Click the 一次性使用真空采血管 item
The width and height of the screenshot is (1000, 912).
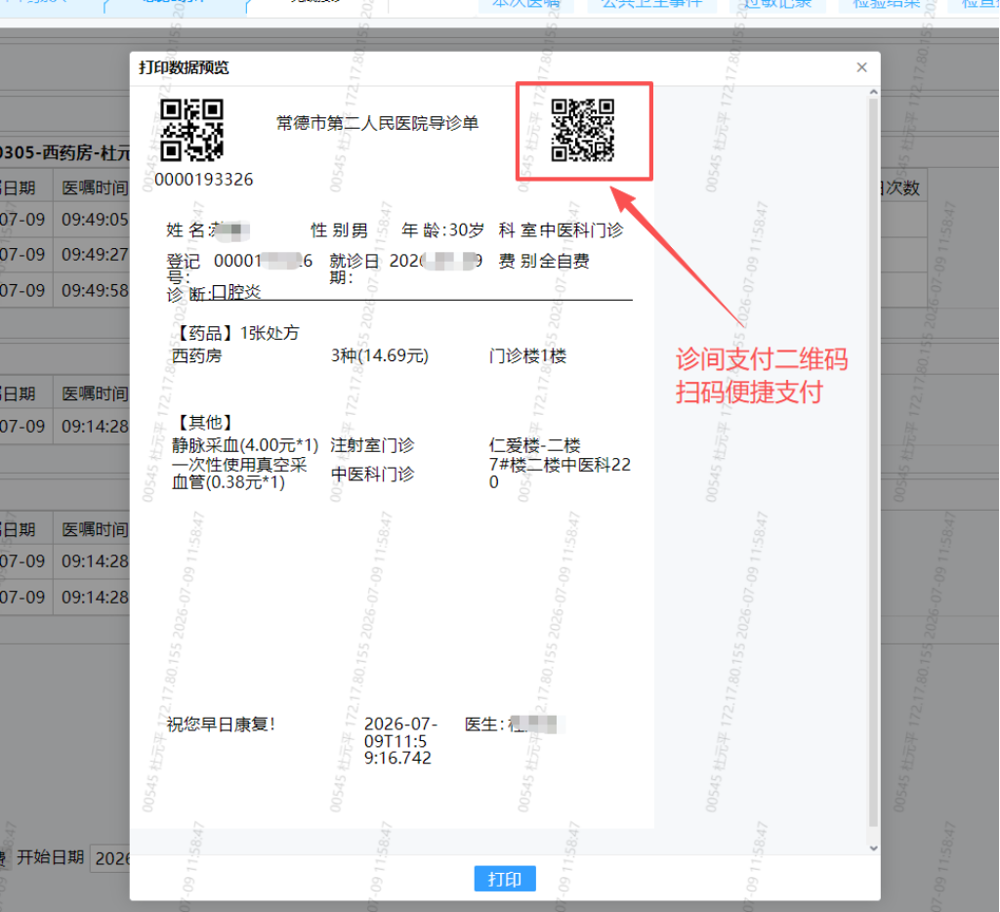(x=239, y=473)
